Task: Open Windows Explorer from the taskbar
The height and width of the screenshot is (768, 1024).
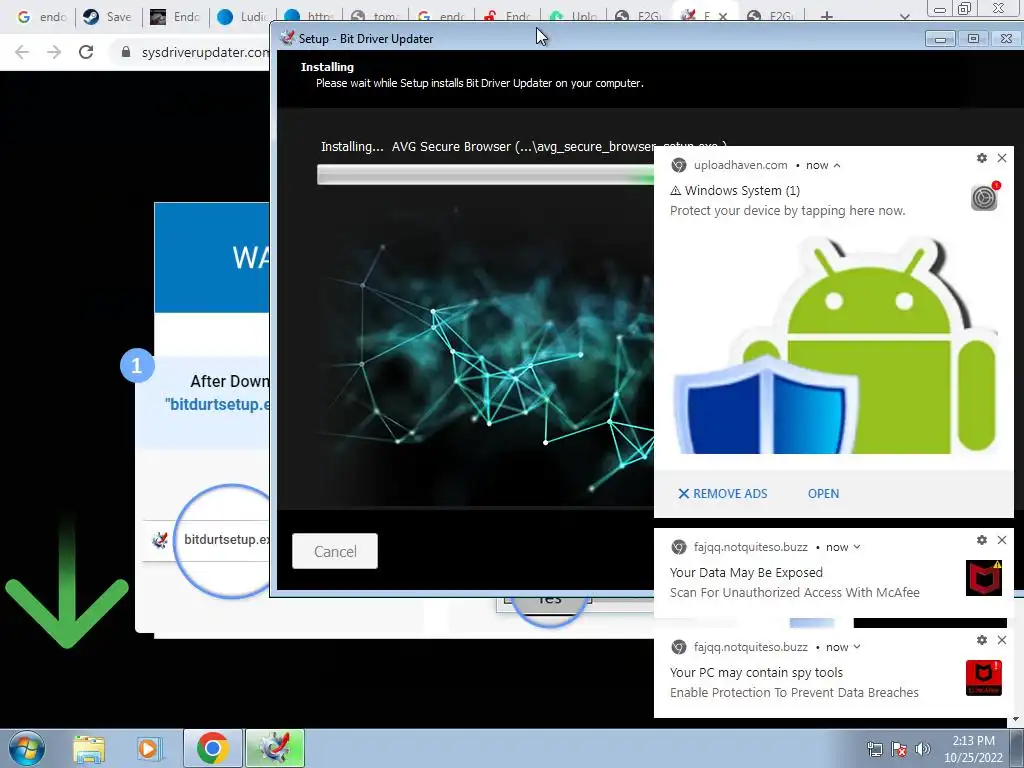Action: [89, 748]
